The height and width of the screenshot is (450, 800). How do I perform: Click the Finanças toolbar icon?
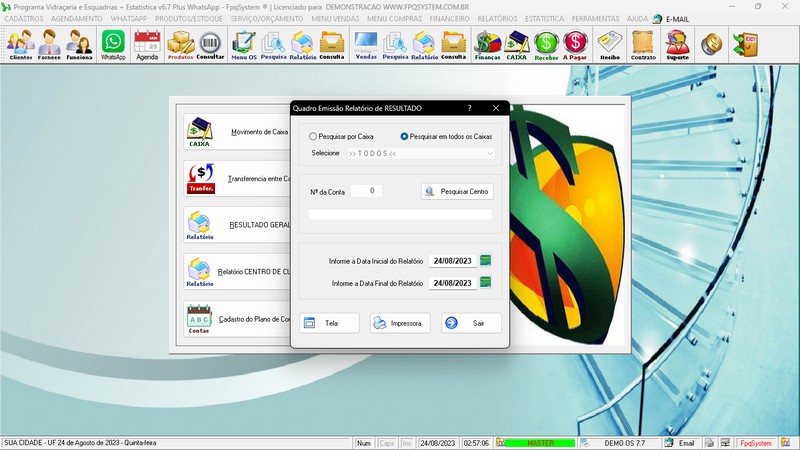tap(487, 44)
